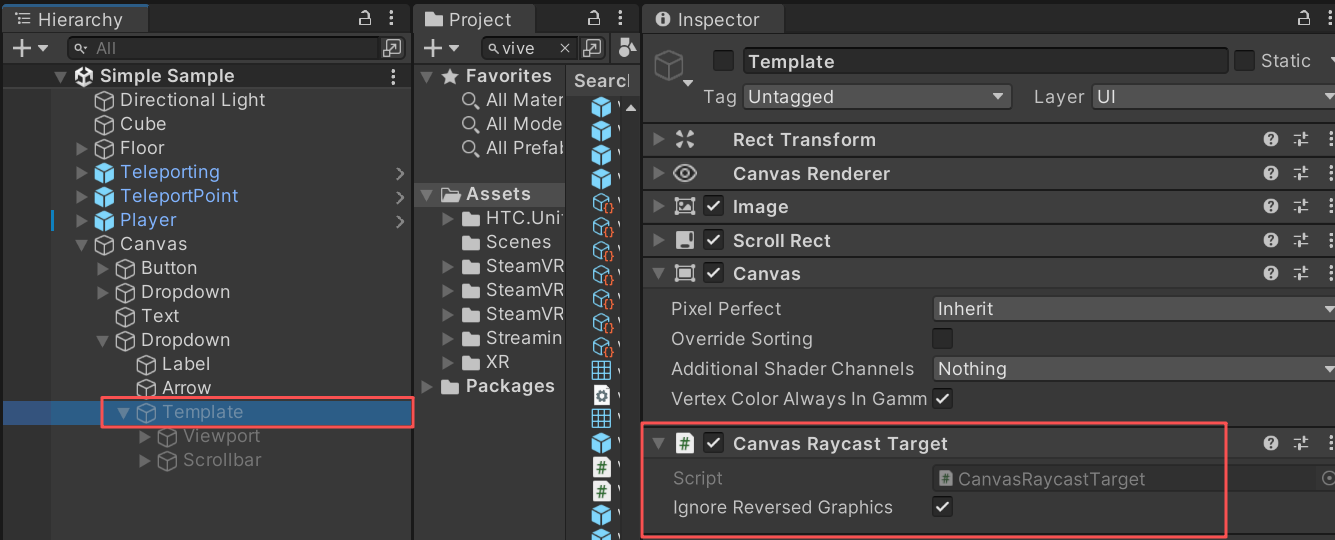Screen dimensions: 1335x540
Task: Toggle Image component enabled checkbox
Action: coord(714,207)
